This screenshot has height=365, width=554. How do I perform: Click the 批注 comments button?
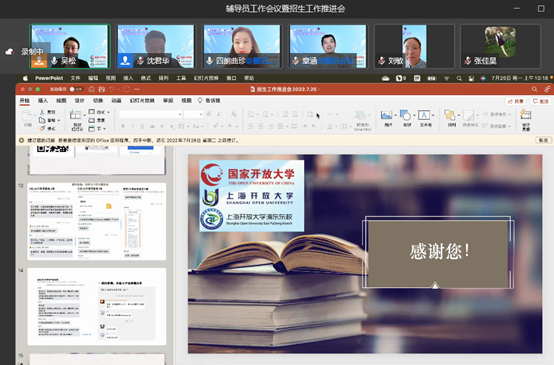pyautogui.click(x=541, y=101)
